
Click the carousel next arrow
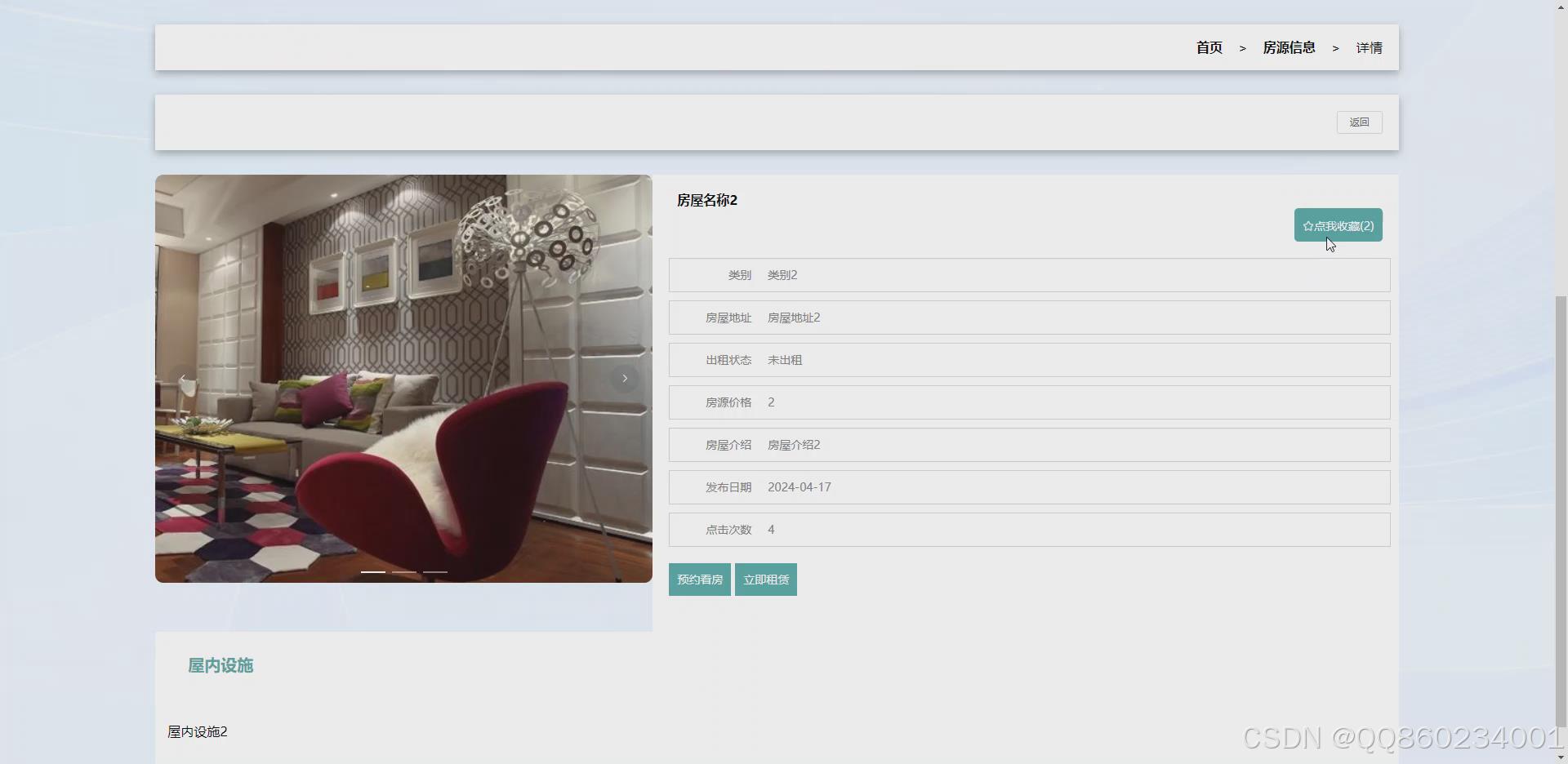pos(625,378)
